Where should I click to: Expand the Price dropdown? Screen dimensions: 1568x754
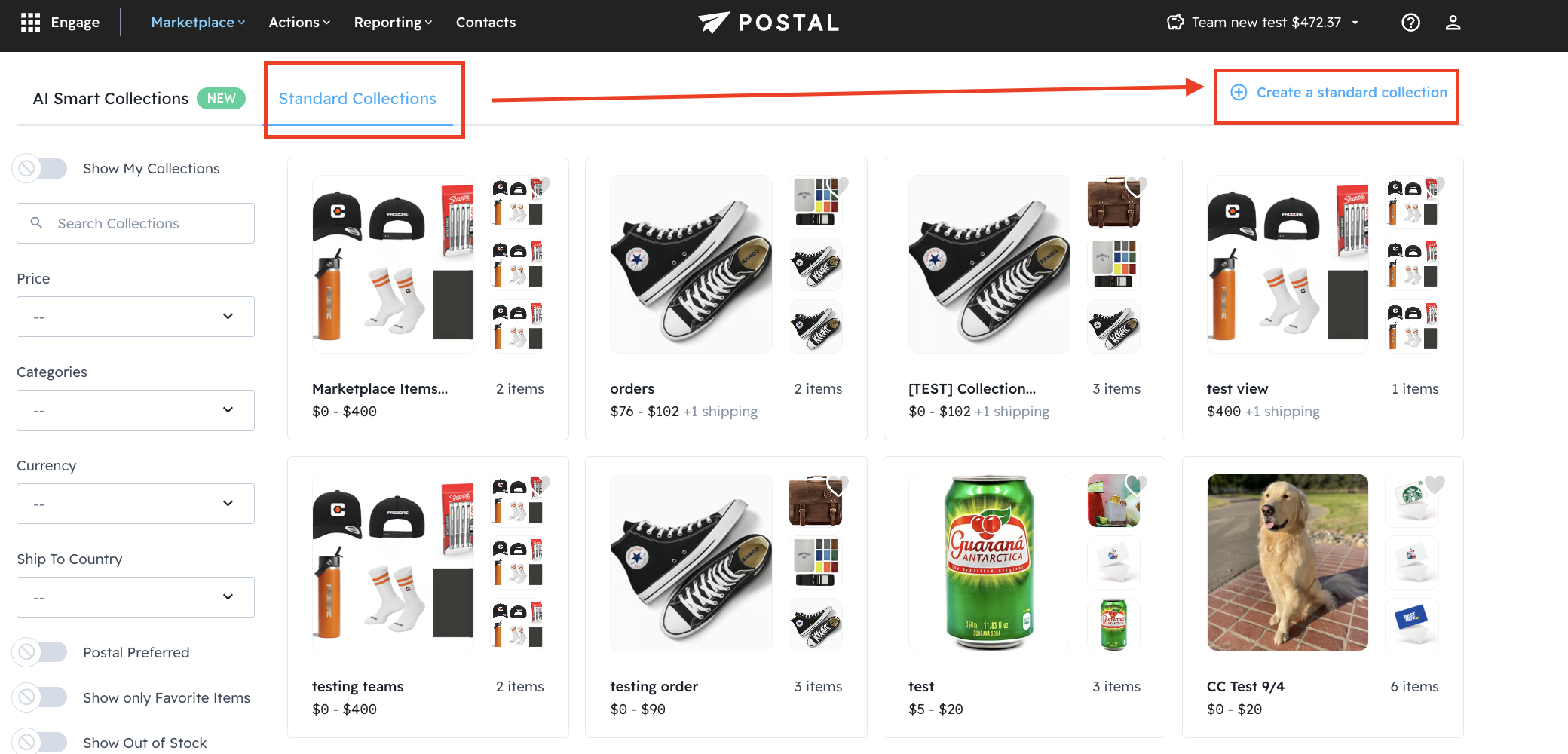coord(136,317)
